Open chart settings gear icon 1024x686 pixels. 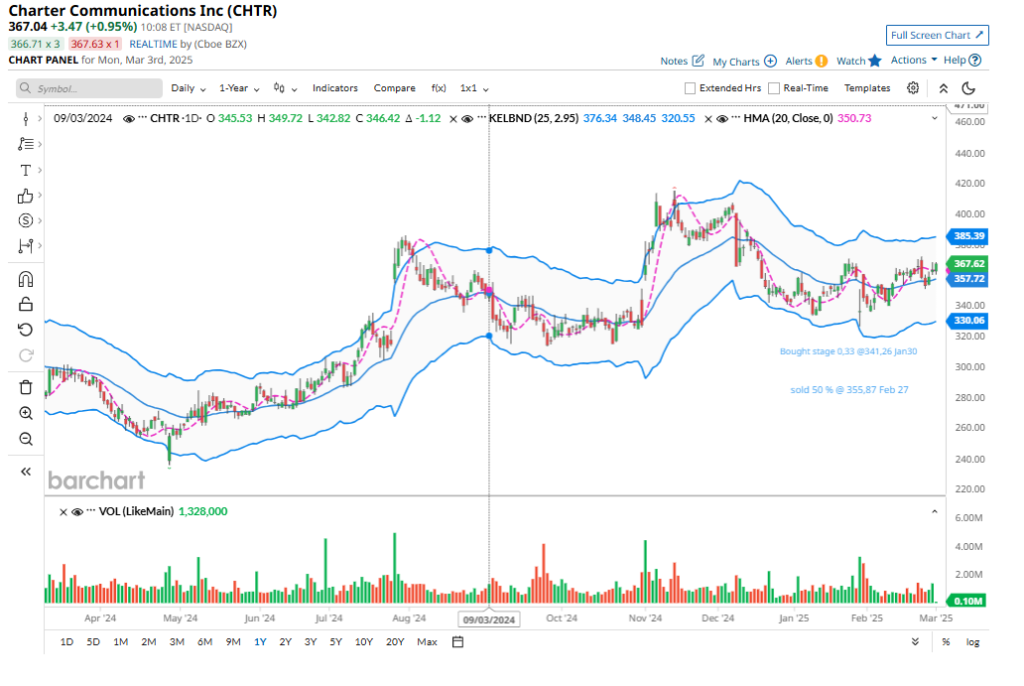point(913,88)
